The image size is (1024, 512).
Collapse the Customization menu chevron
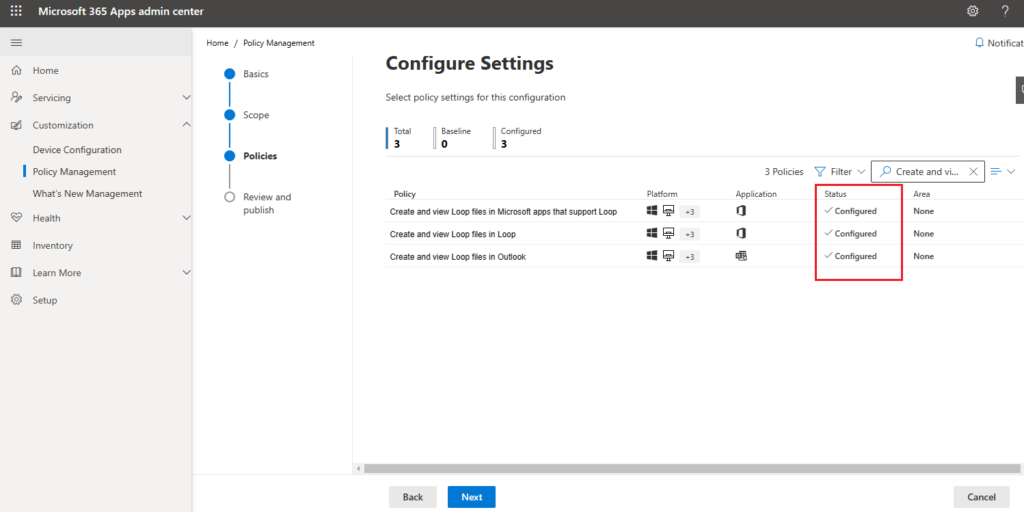click(x=186, y=125)
